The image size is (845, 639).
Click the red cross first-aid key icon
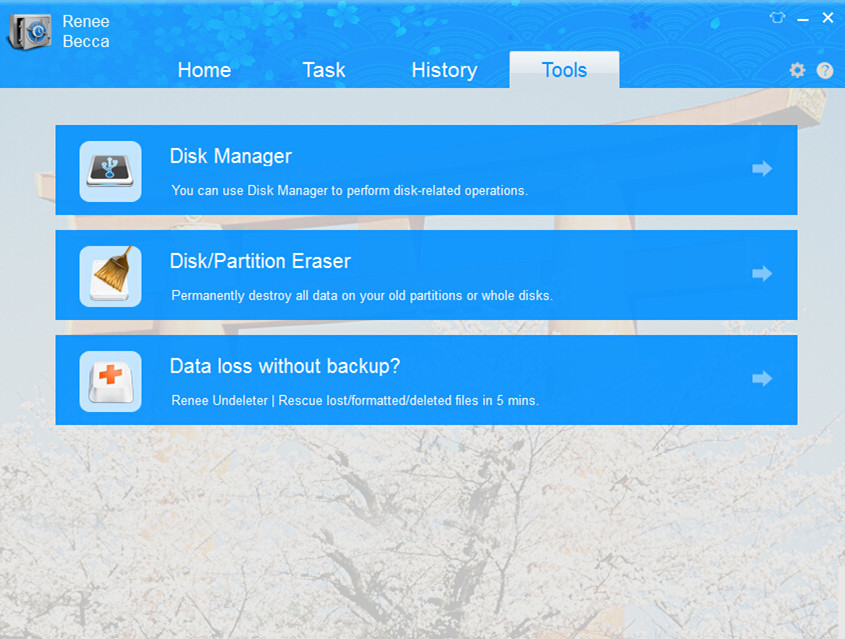point(110,381)
